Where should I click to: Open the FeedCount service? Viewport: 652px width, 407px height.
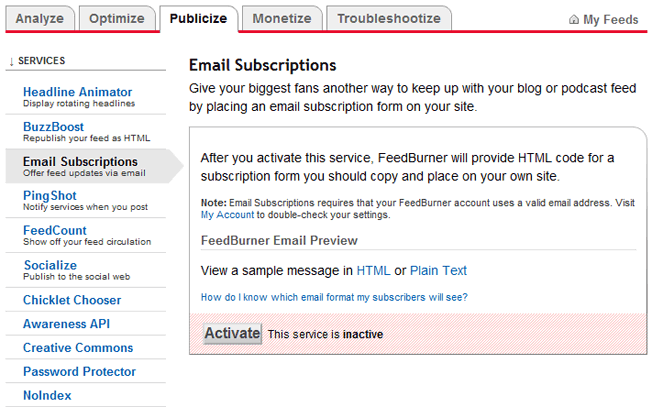54,230
